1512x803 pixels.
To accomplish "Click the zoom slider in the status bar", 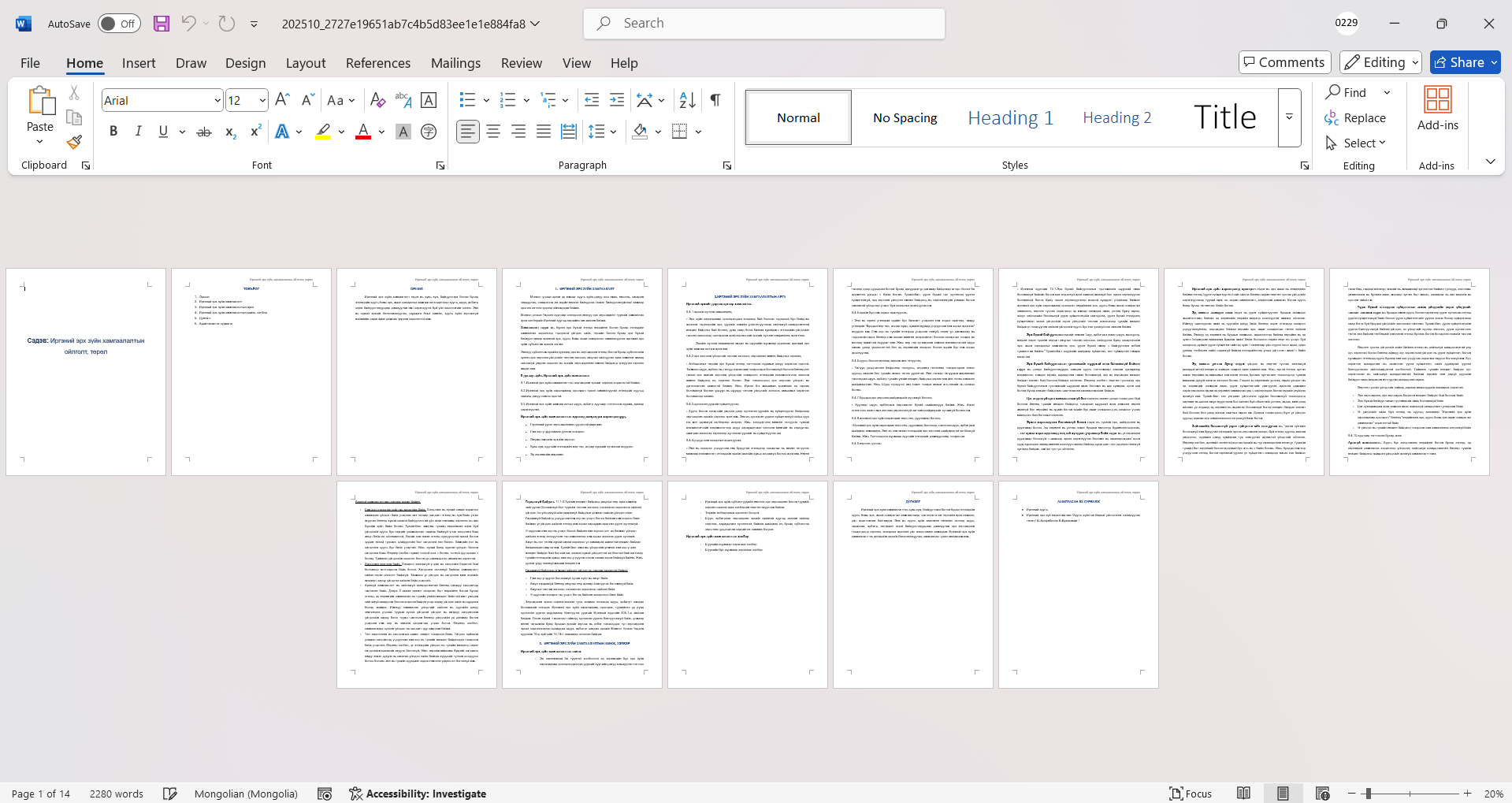I will coord(1409,794).
